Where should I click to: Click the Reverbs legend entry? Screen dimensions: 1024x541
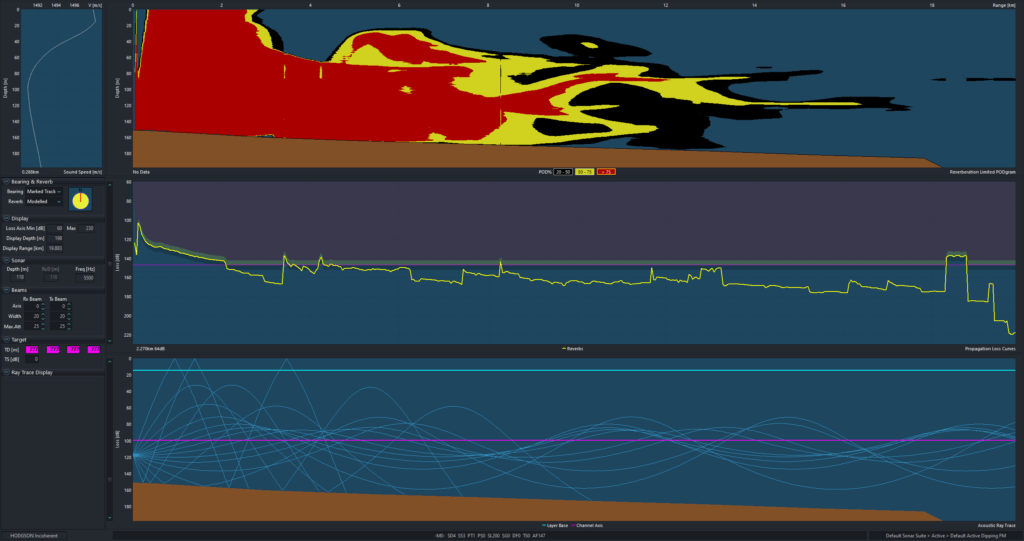pyautogui.click(x=573, y=349)
